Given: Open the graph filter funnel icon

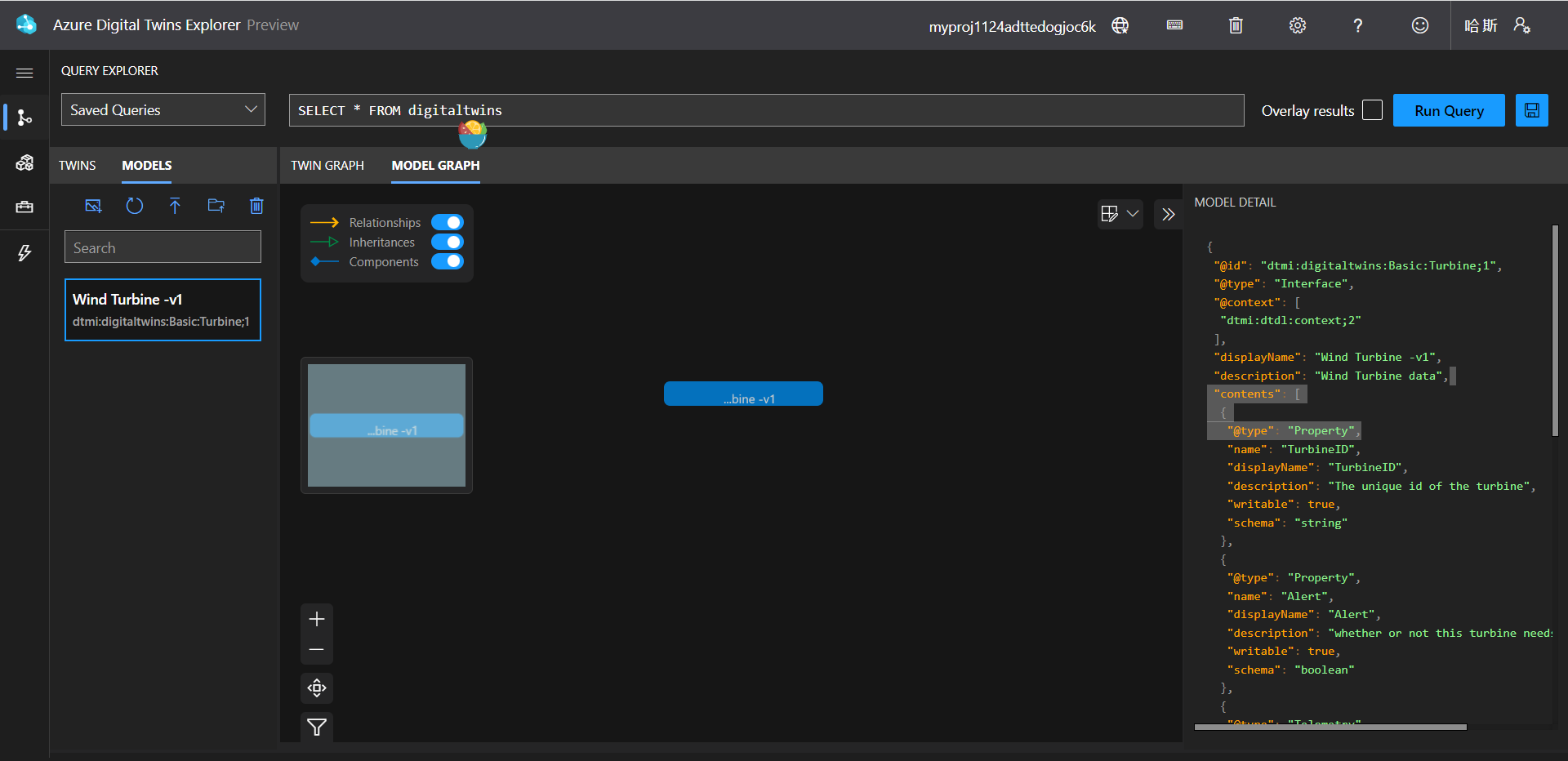Looking at the screenshot, I should (317, 727).
